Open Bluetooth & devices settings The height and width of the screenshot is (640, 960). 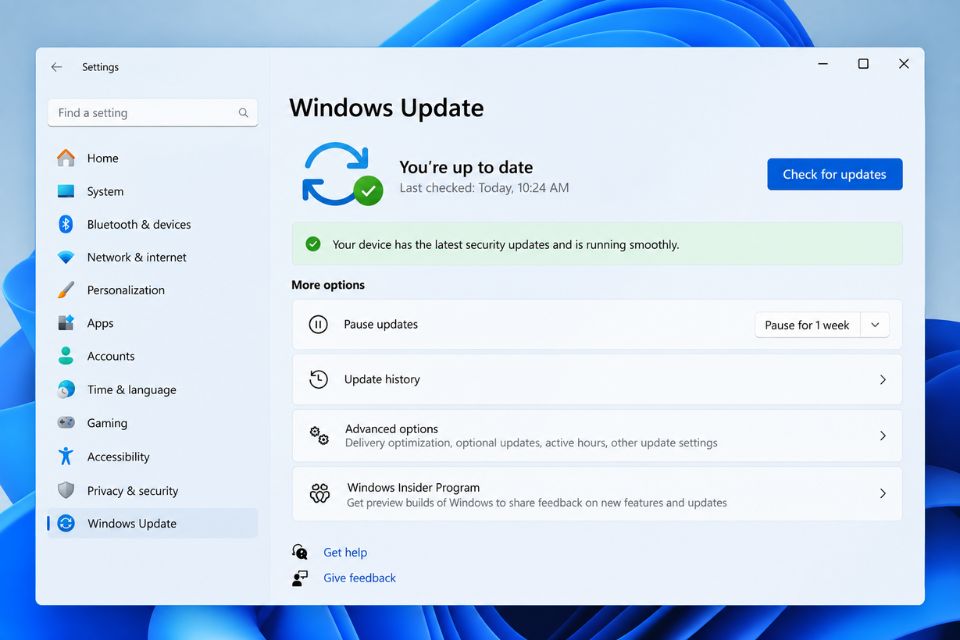(x=152, y=224)
